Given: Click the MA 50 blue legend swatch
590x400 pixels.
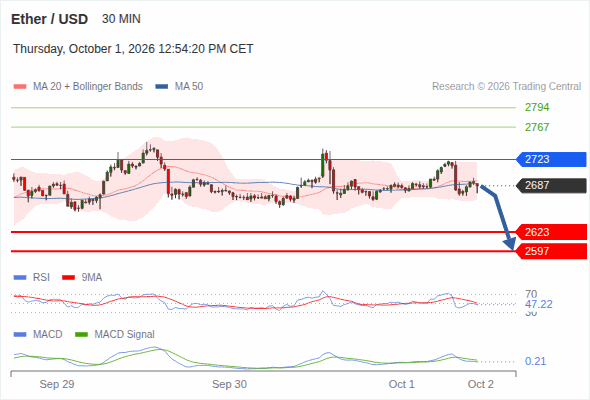Looking at the screenshot, I should point(162,87).
